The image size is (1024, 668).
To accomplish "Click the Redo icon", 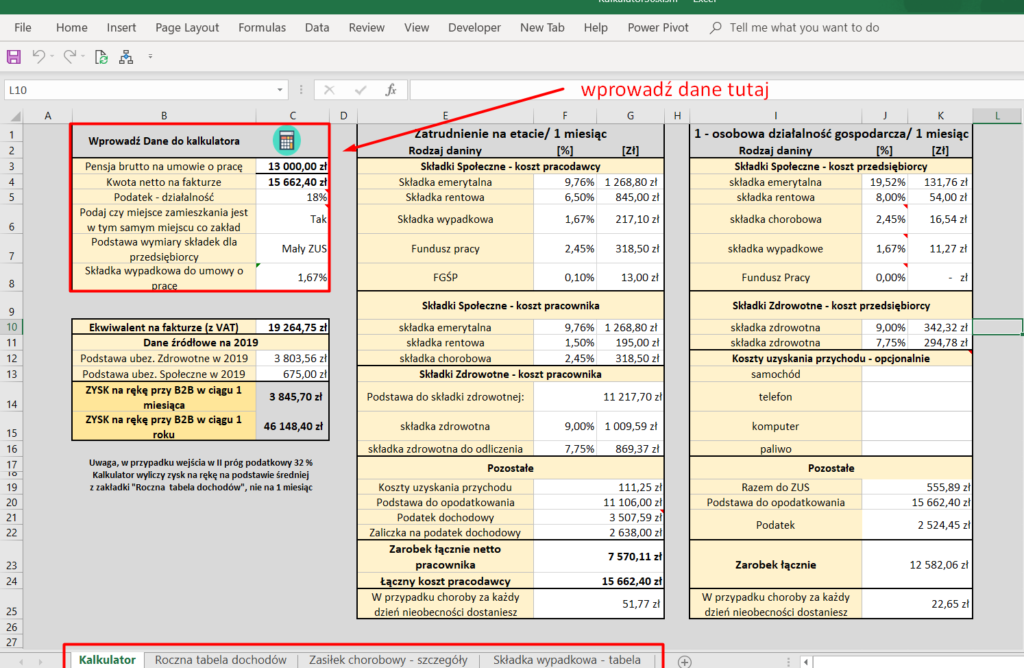I will (x=70, y=57).
